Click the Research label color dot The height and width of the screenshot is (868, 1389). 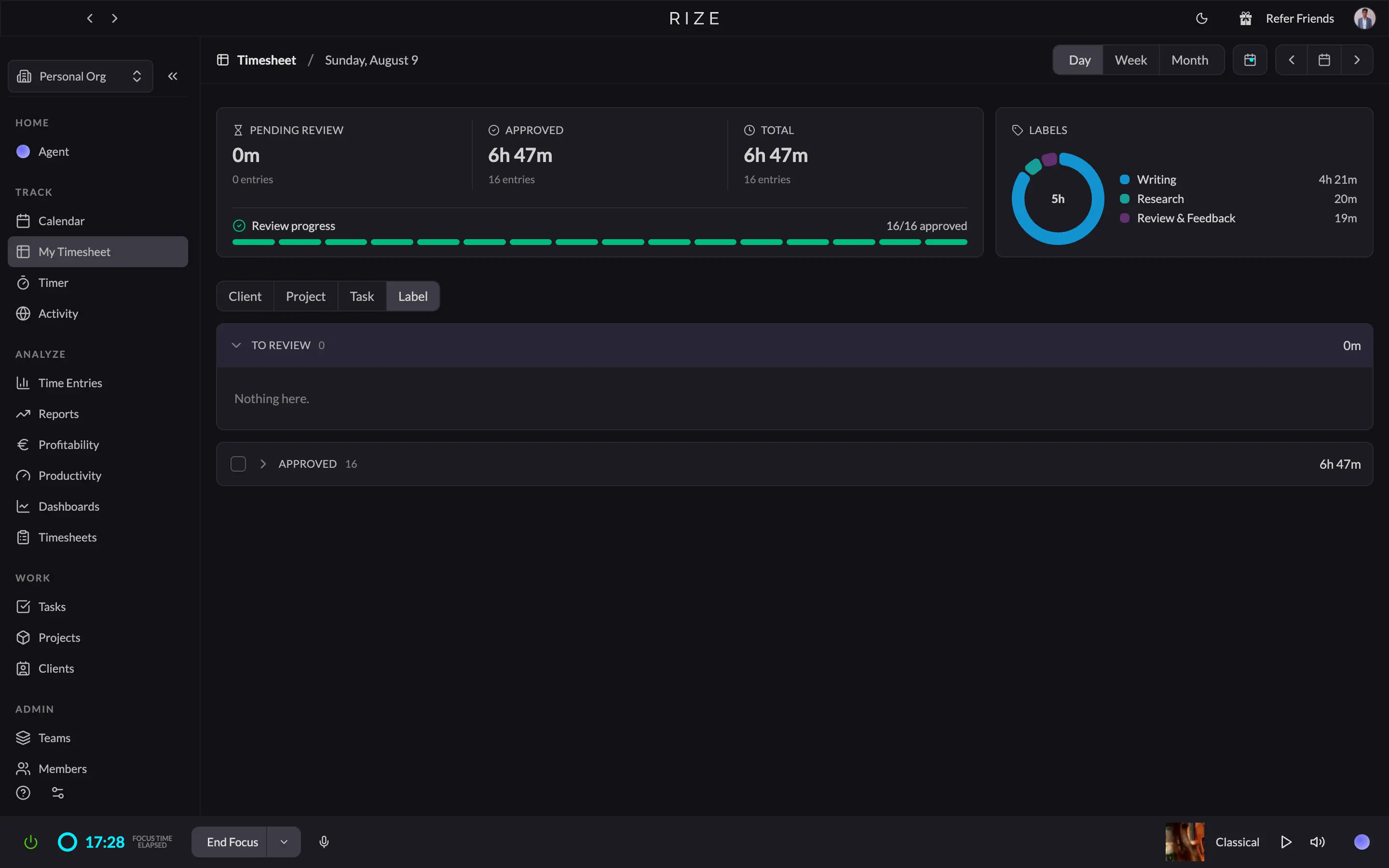1125,199
